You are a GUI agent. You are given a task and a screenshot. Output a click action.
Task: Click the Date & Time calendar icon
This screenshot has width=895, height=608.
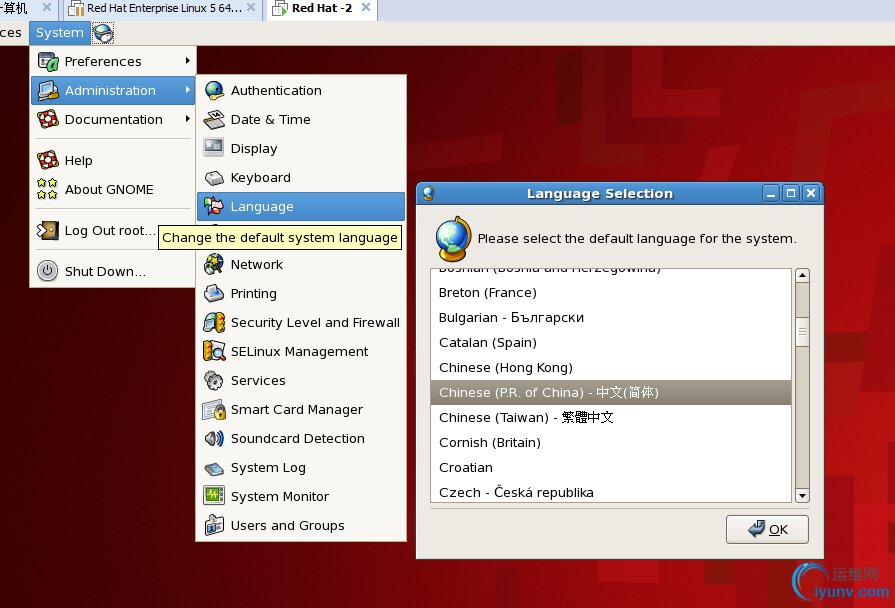click(x=214, y=119)
